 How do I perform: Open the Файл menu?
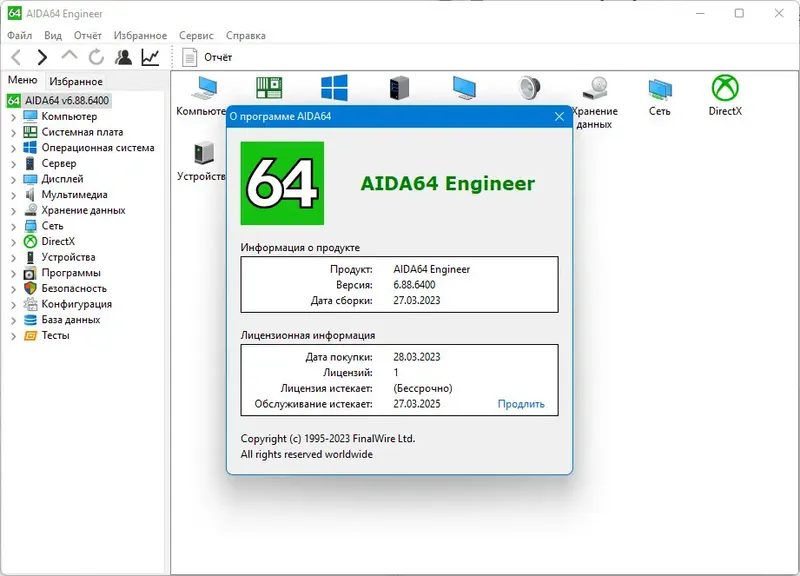[x=20, y=35]
